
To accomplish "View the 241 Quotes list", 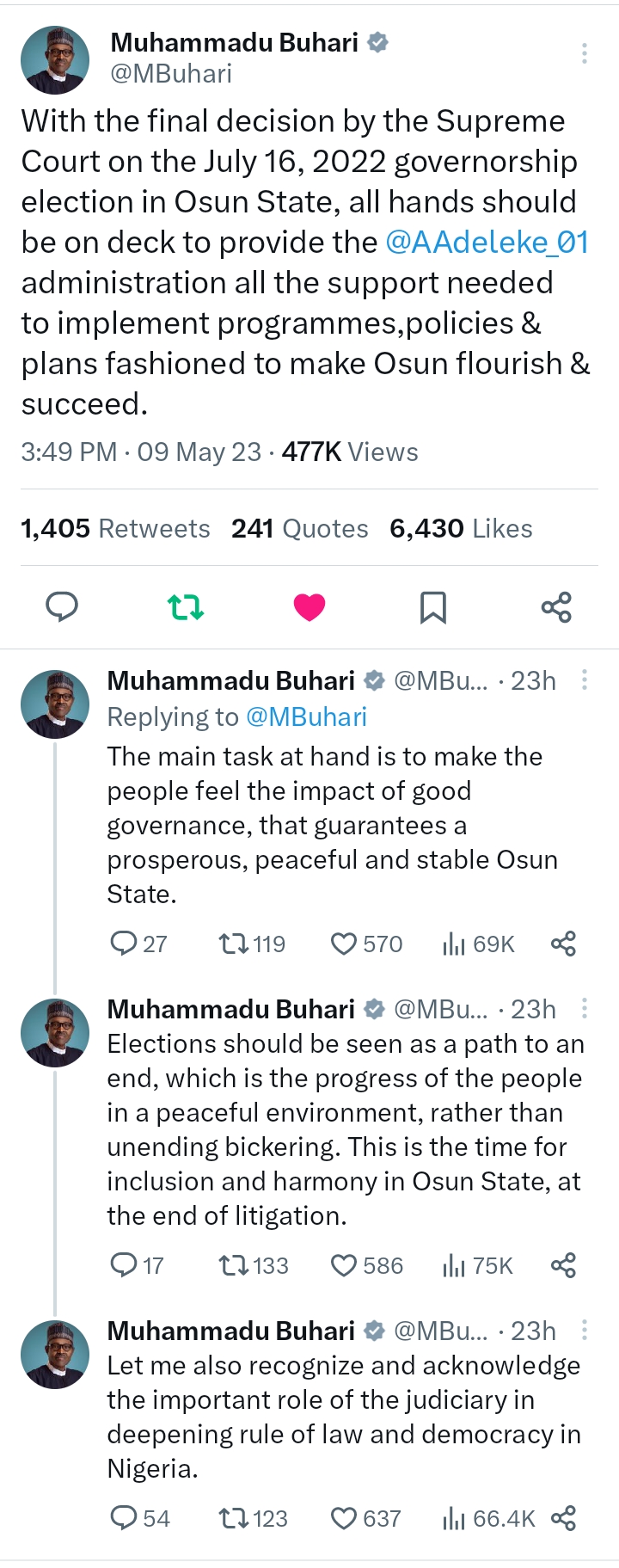I will 299,528.
